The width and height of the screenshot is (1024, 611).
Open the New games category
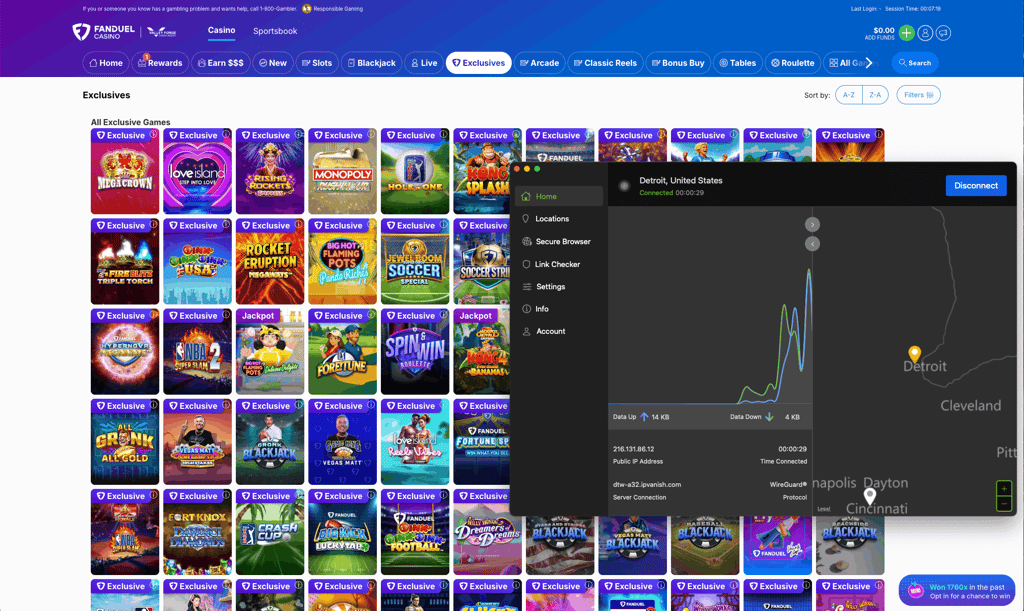coord(273,63)
